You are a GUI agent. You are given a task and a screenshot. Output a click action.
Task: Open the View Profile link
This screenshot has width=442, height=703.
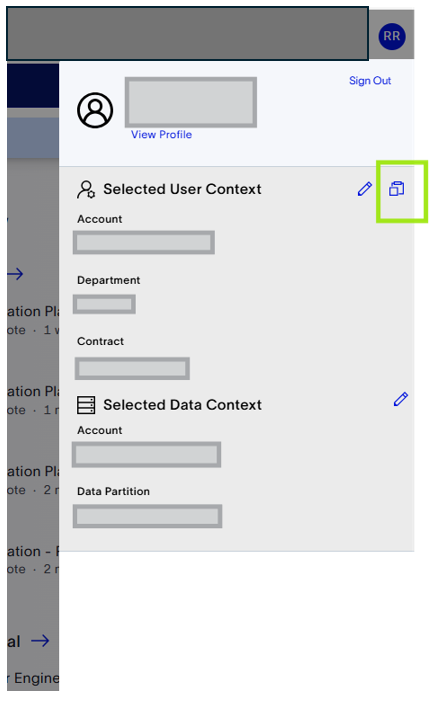point(161,135)
